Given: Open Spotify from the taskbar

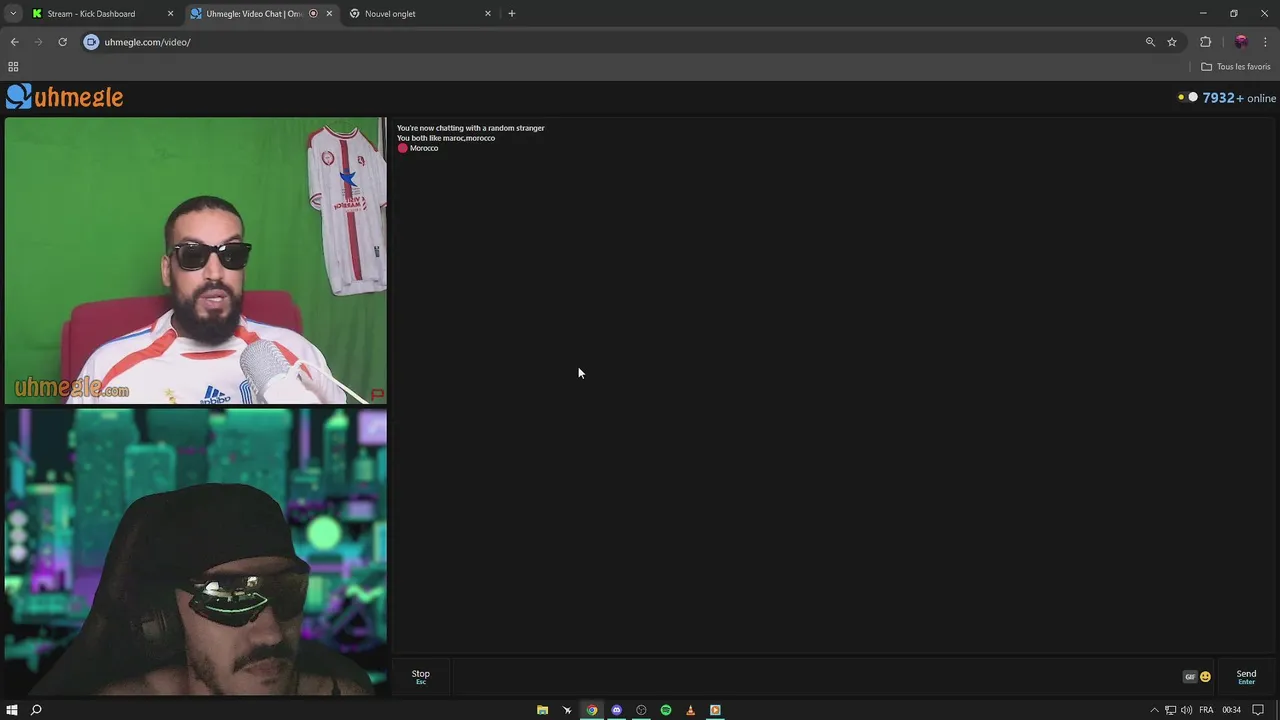Looking at the screenshot, I should 666,710.
